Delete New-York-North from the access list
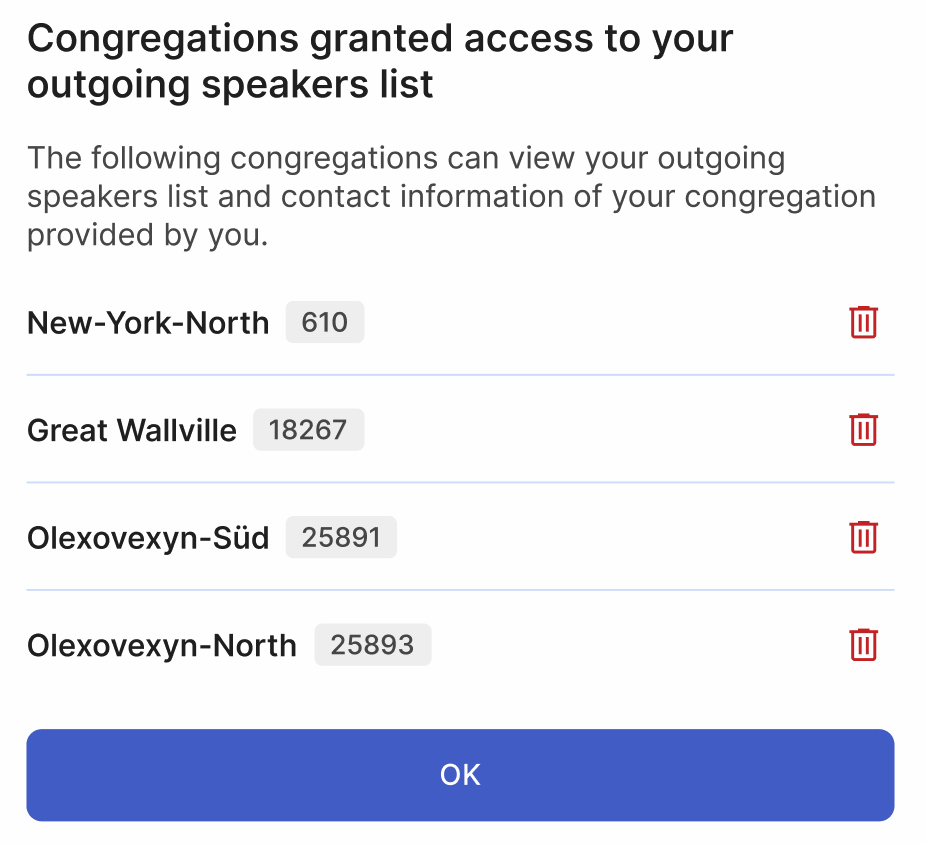The width and height of the screenshot is (926, 844). click(x=864, y=322)
